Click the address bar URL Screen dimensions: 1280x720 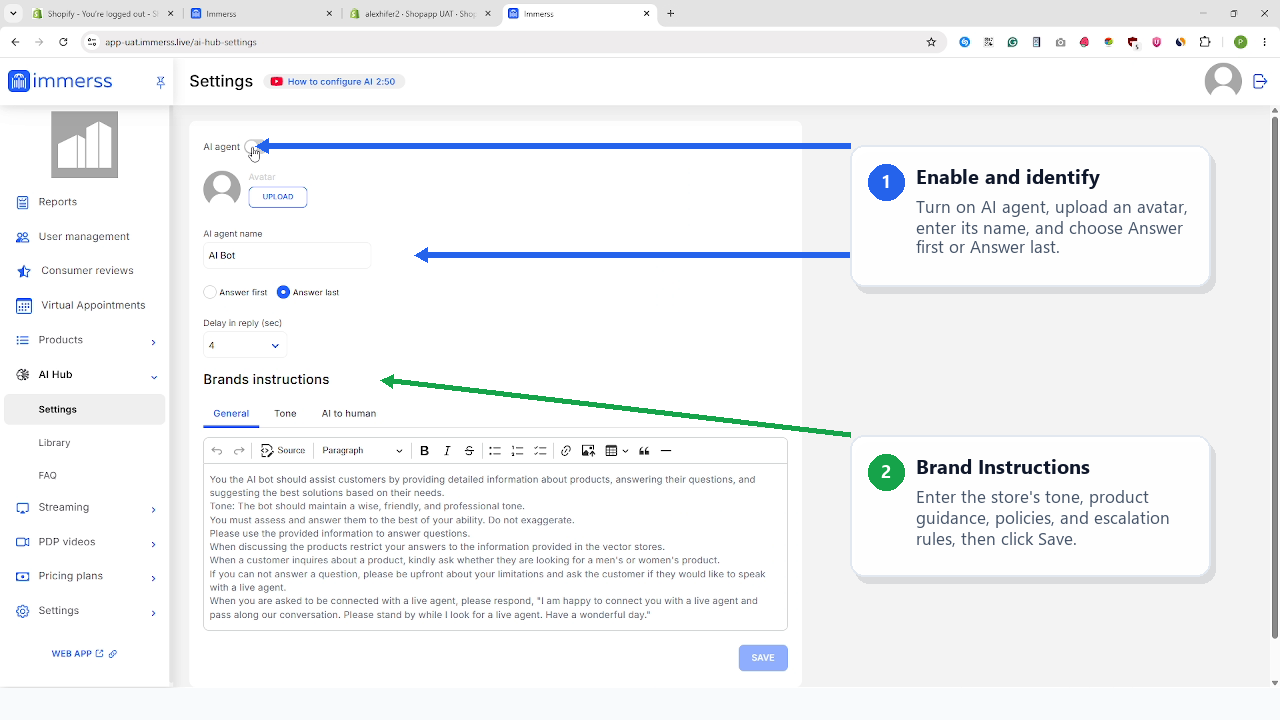tap(180, 43)
